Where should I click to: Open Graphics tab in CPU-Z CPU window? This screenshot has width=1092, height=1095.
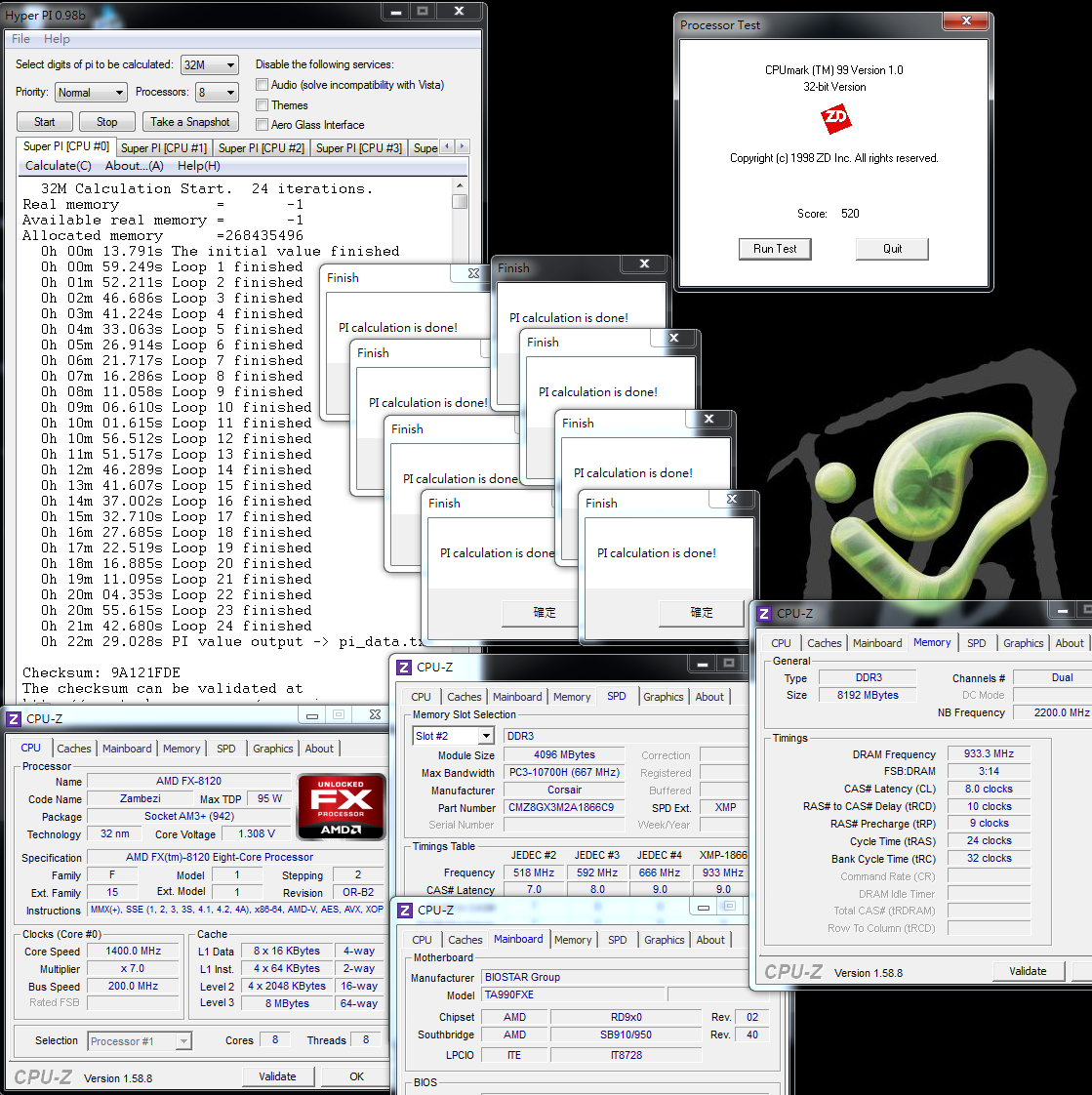[x=273, y=749]
